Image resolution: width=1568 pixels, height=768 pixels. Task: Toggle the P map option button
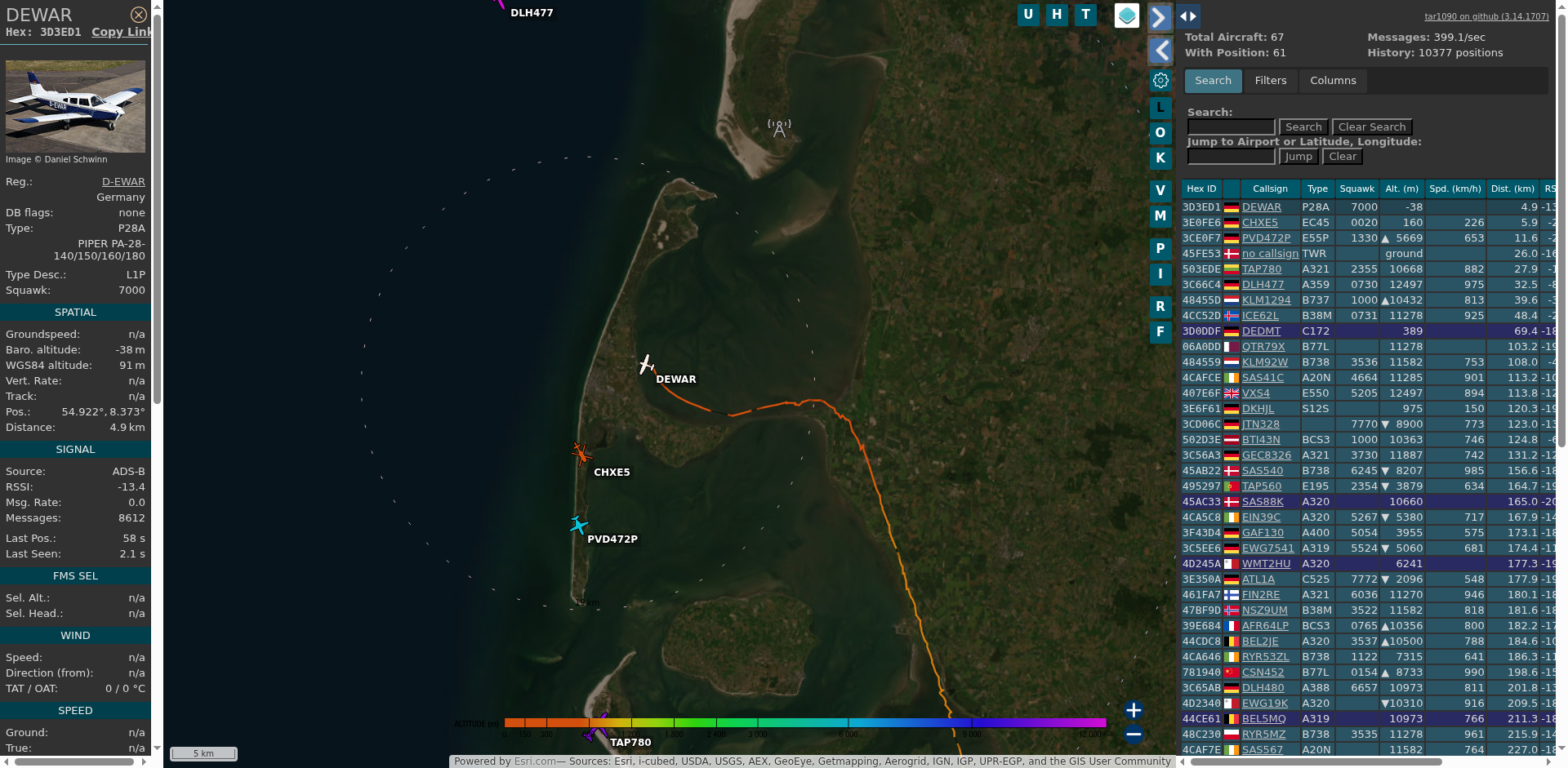(x=1160, y=249)
